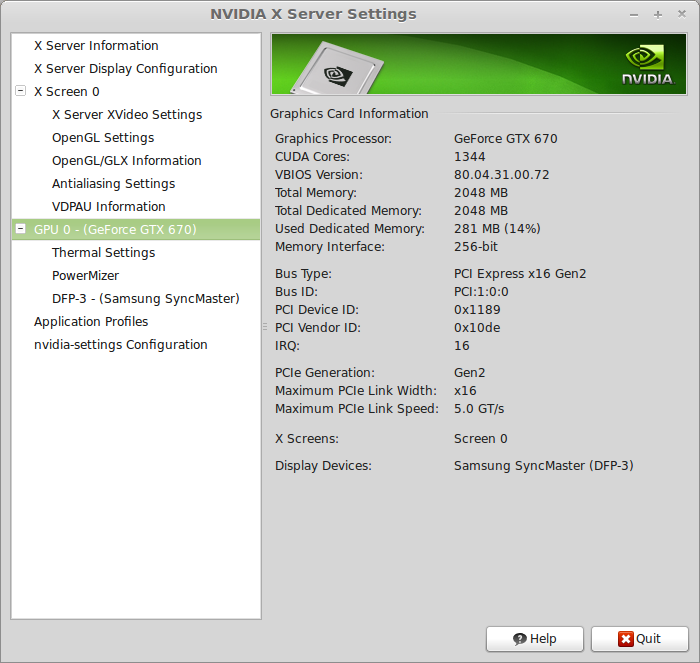
Task: Click the PCIe Generation Gen2 value
Action: (x=470, y=373)
